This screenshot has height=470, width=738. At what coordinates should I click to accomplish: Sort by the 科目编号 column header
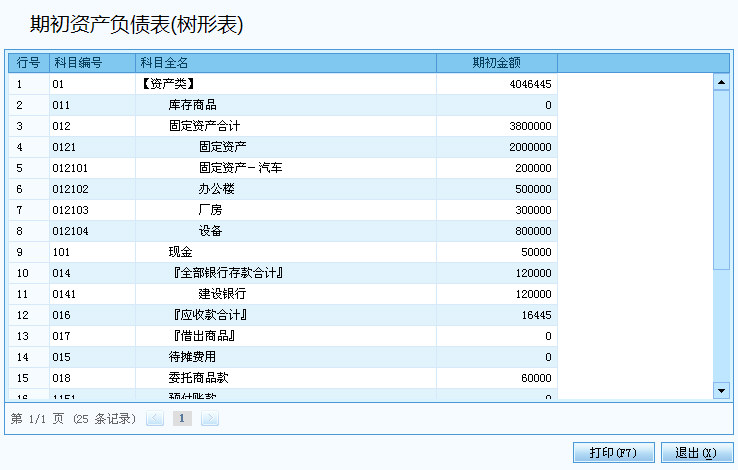tap(92, 63)
